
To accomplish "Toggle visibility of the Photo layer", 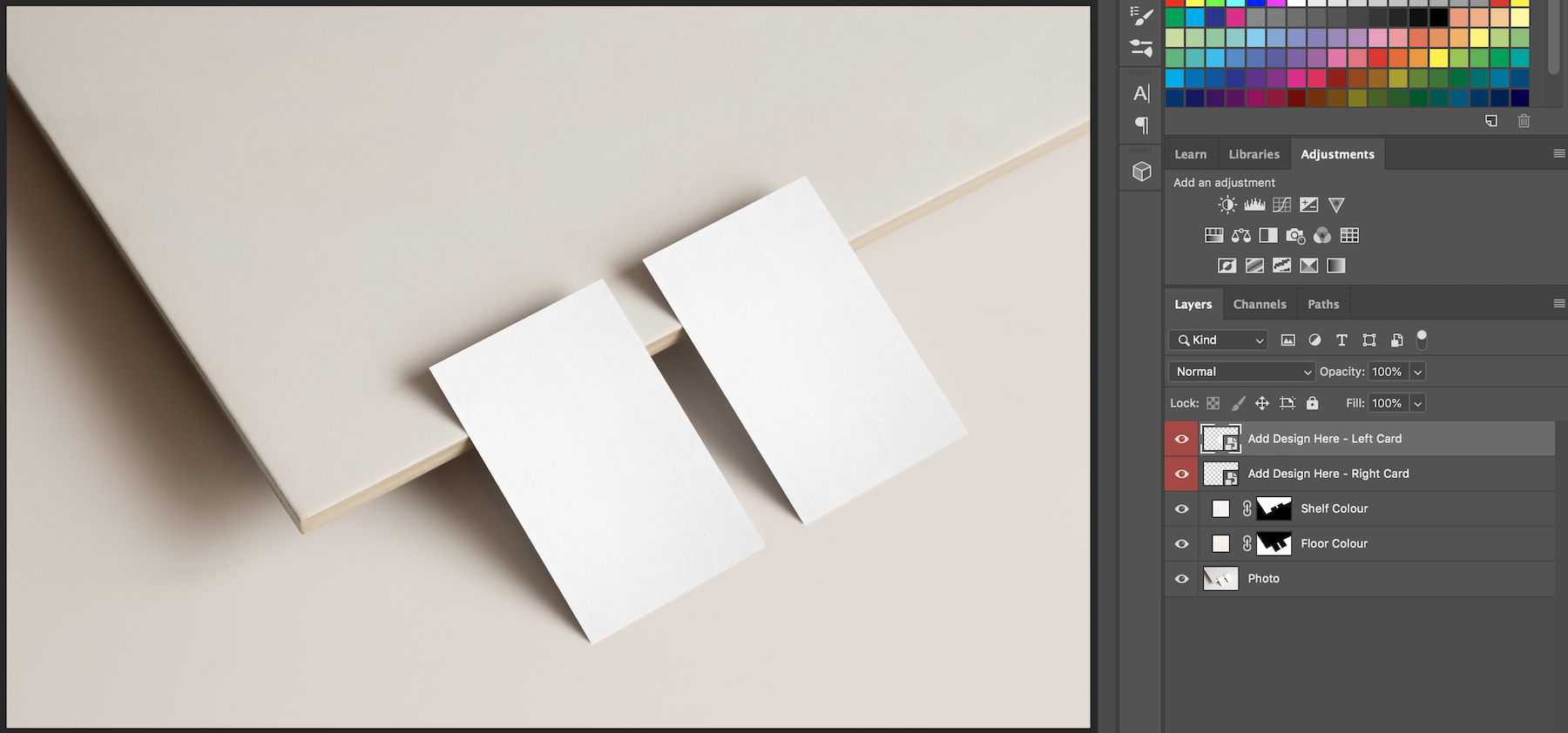I will [x=1181, y=579].
